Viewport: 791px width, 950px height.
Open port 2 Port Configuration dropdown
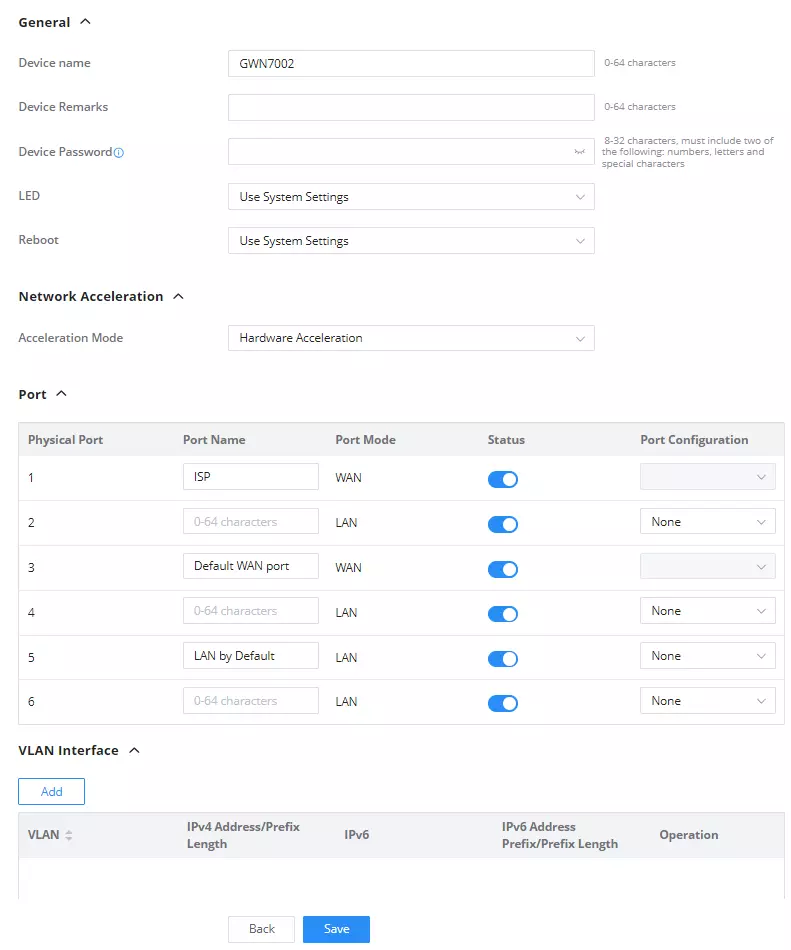[x=707, y=522]
